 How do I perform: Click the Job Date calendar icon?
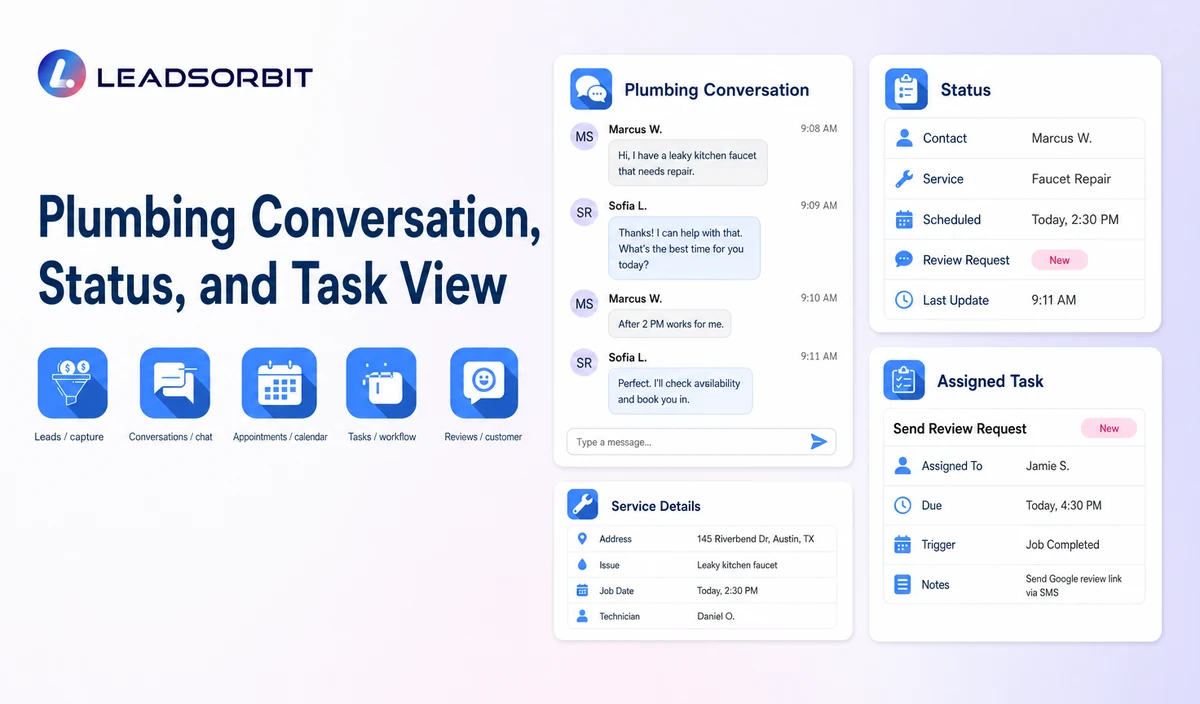[x=582, y=590]
